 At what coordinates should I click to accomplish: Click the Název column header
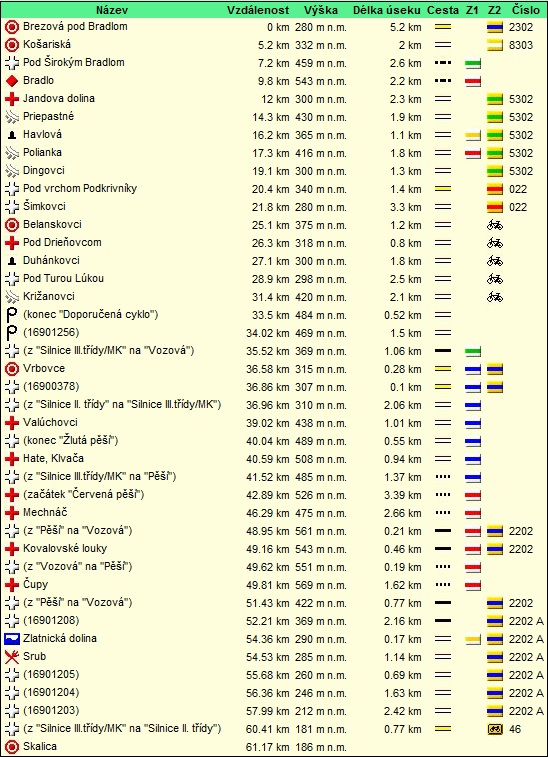[112, 10]
